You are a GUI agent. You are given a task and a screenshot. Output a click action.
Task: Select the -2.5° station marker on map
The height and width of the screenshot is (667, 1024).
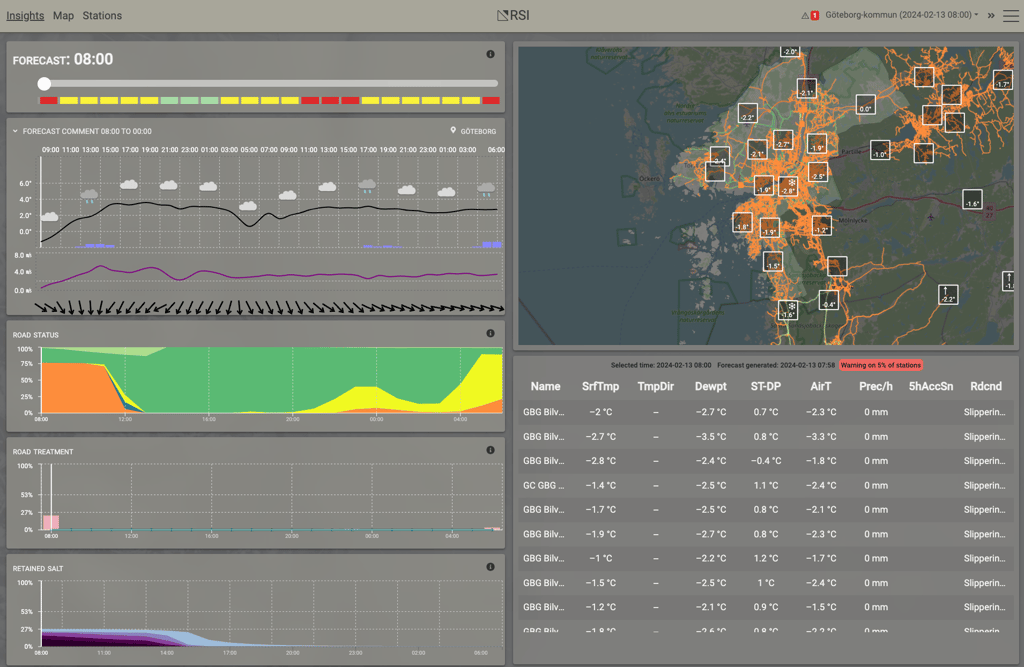[818, 172]
